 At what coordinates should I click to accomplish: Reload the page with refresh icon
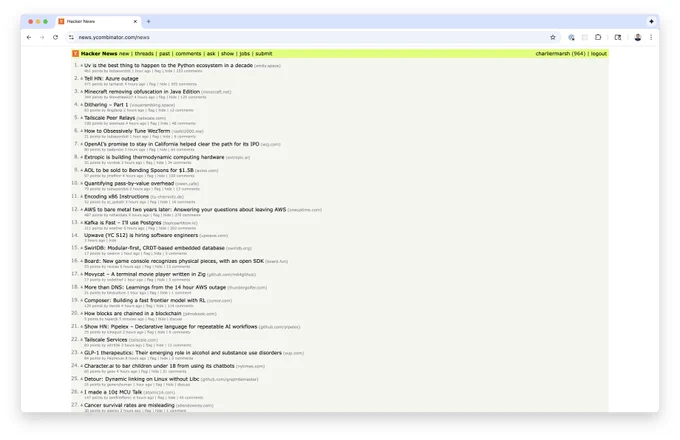pos(56,37)
